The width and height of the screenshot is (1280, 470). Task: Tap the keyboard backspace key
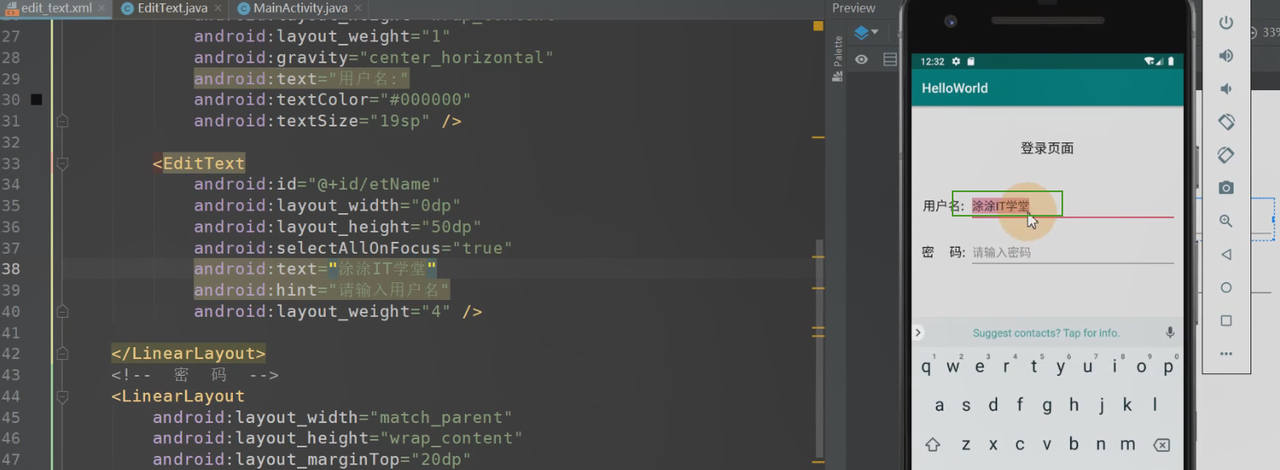tap(1161, 445)
